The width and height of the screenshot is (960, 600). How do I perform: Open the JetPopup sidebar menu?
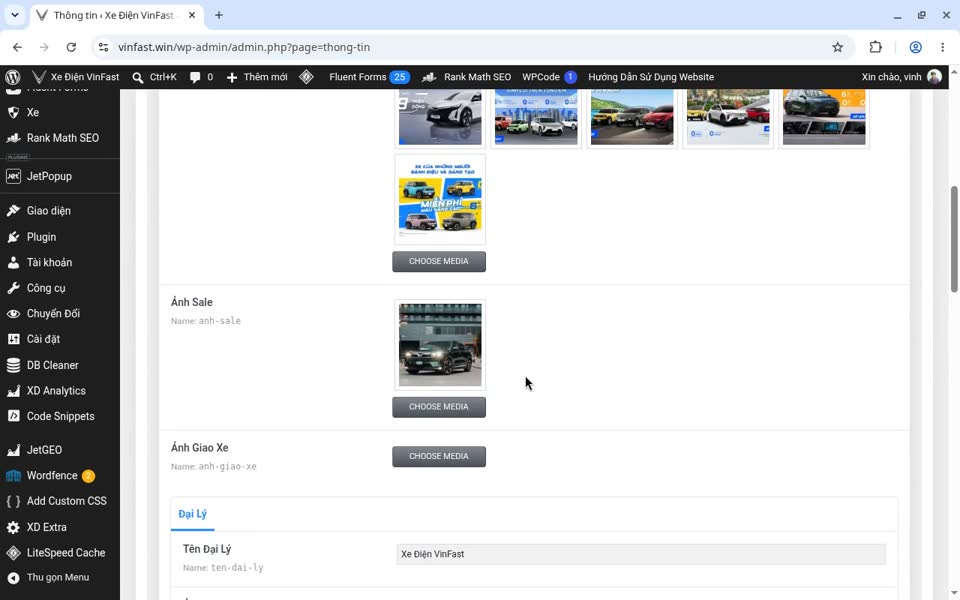pos(60,176)
